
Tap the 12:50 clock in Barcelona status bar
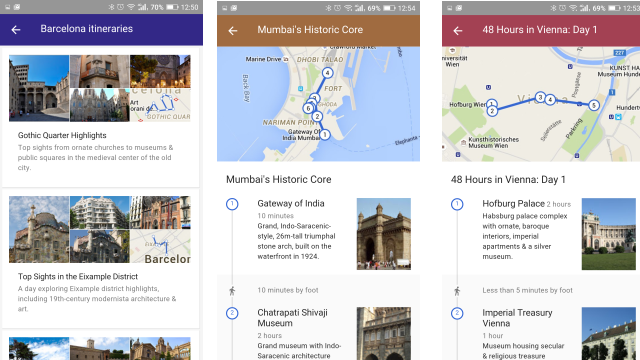(189, 7)
